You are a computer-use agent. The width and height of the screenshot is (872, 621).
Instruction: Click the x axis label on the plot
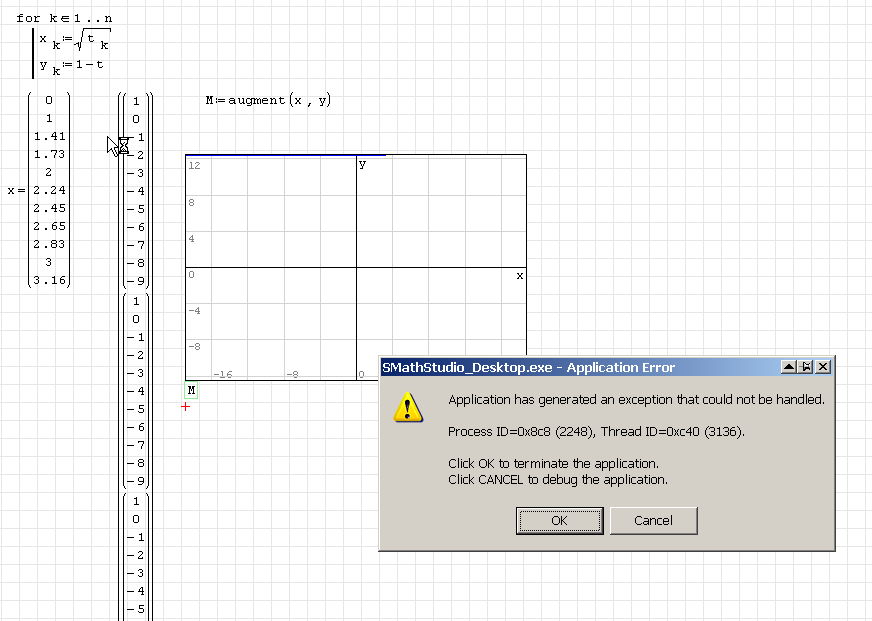(x=519, y=275)
